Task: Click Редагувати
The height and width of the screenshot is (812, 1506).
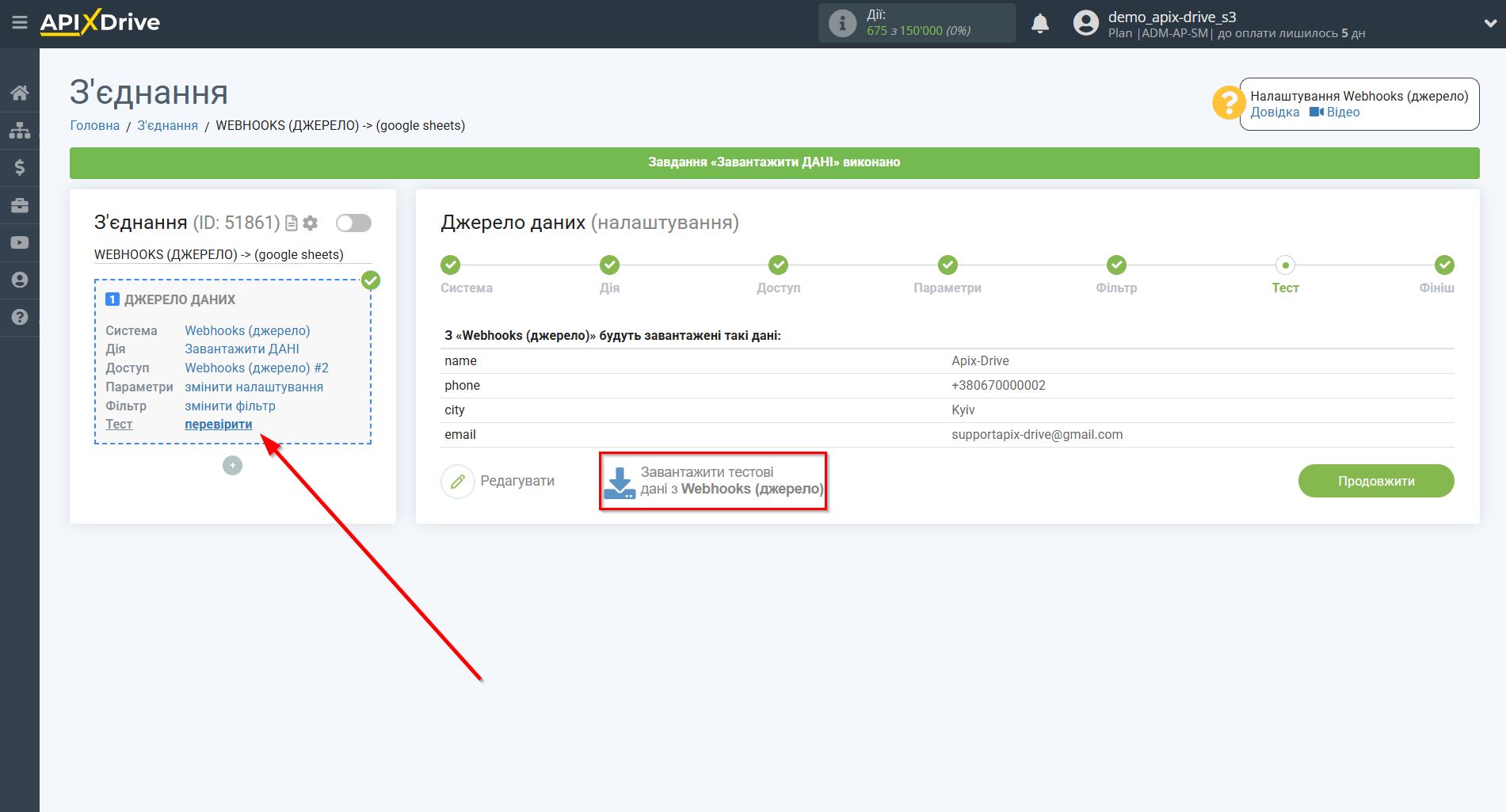Action: [x=517, y=481]
